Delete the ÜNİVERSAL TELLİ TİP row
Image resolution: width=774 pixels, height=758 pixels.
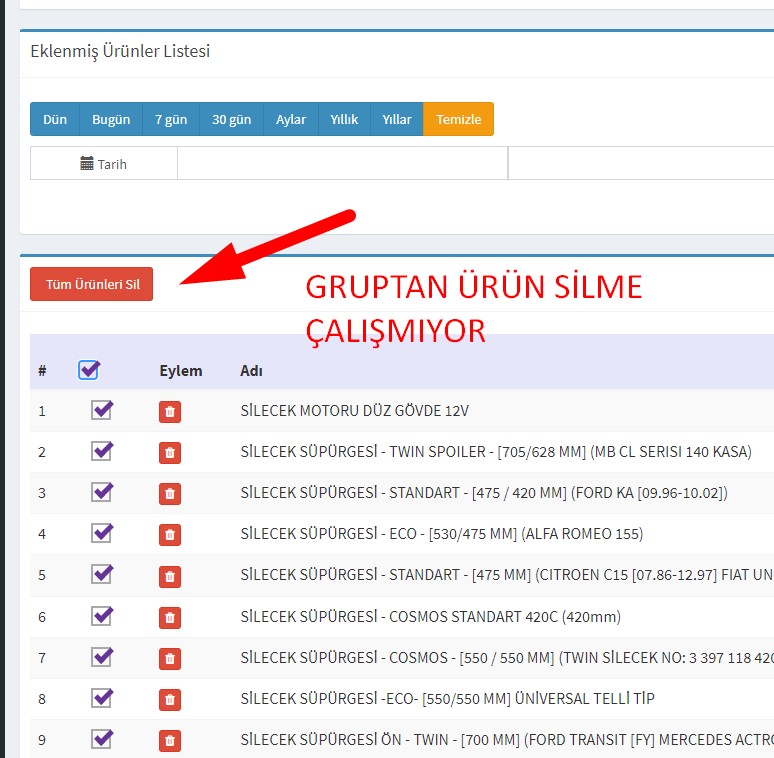click(170, 699)
